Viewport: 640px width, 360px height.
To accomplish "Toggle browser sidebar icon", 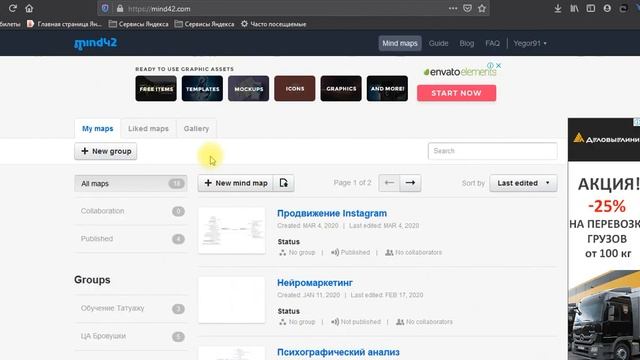I will (591, 8).
